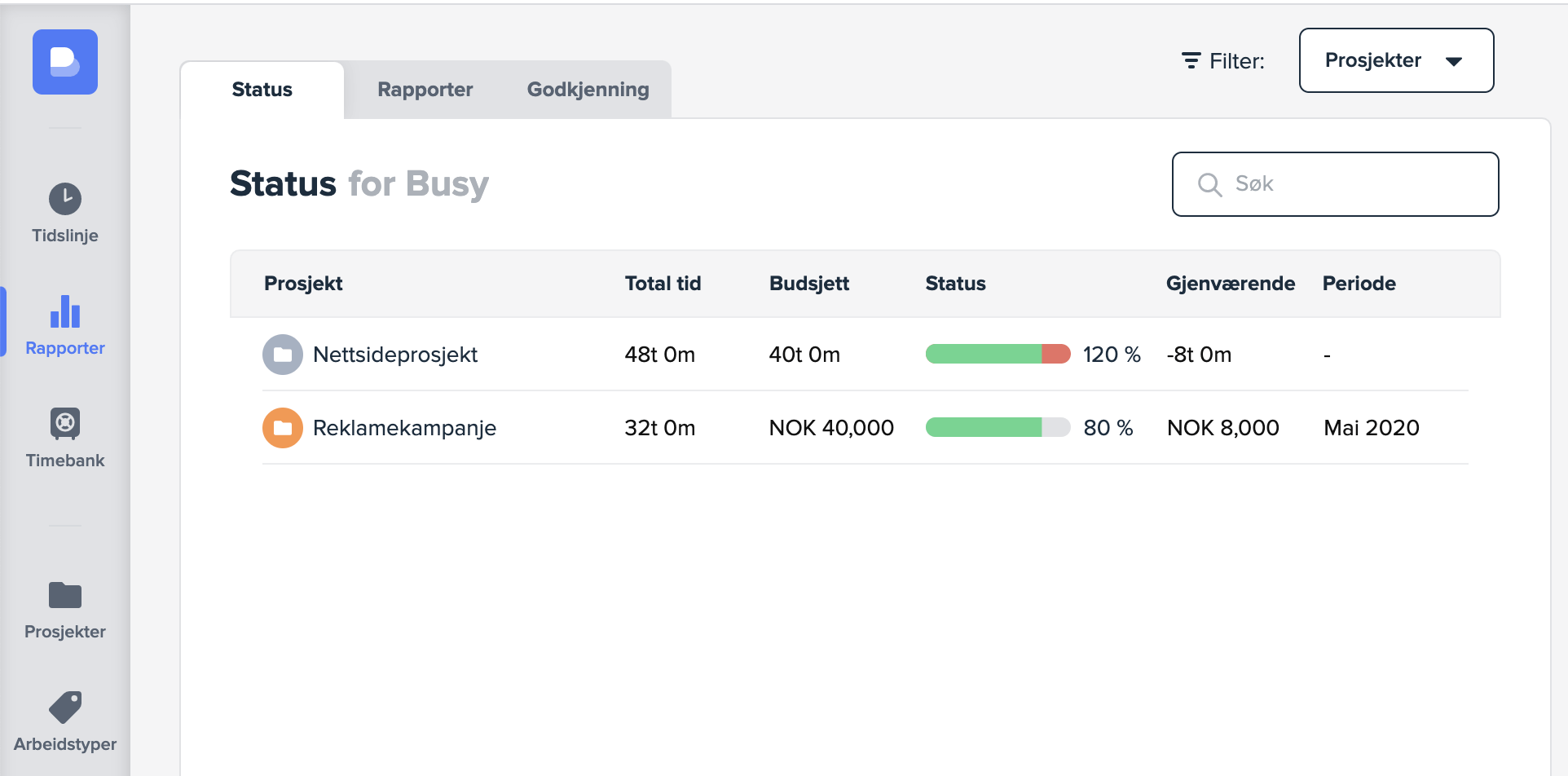
Task: Open the Nettsideprosjekt project name
Action: [x=395, y=355]
